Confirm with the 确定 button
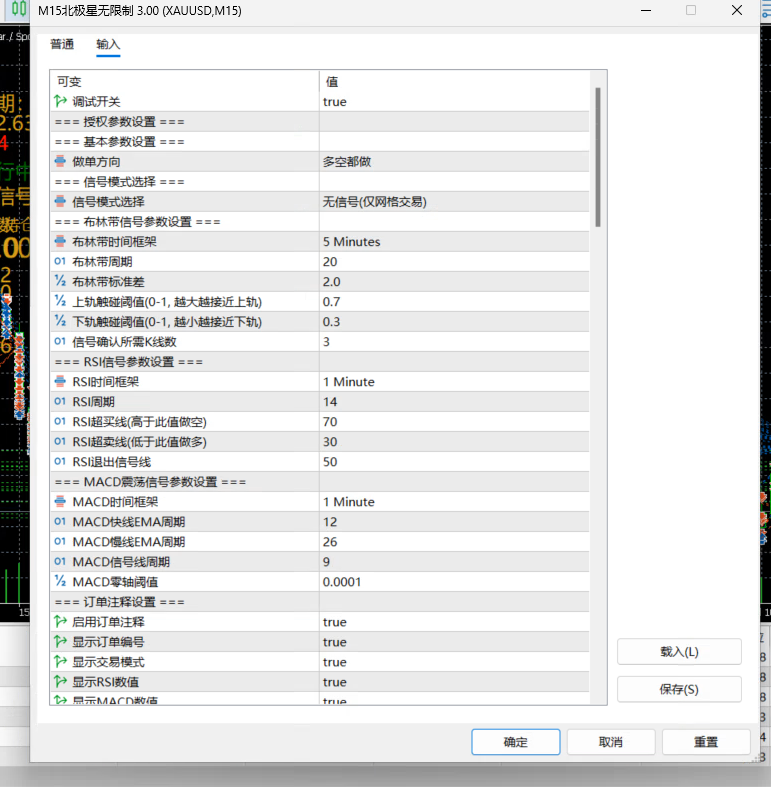 click(516, 742)
